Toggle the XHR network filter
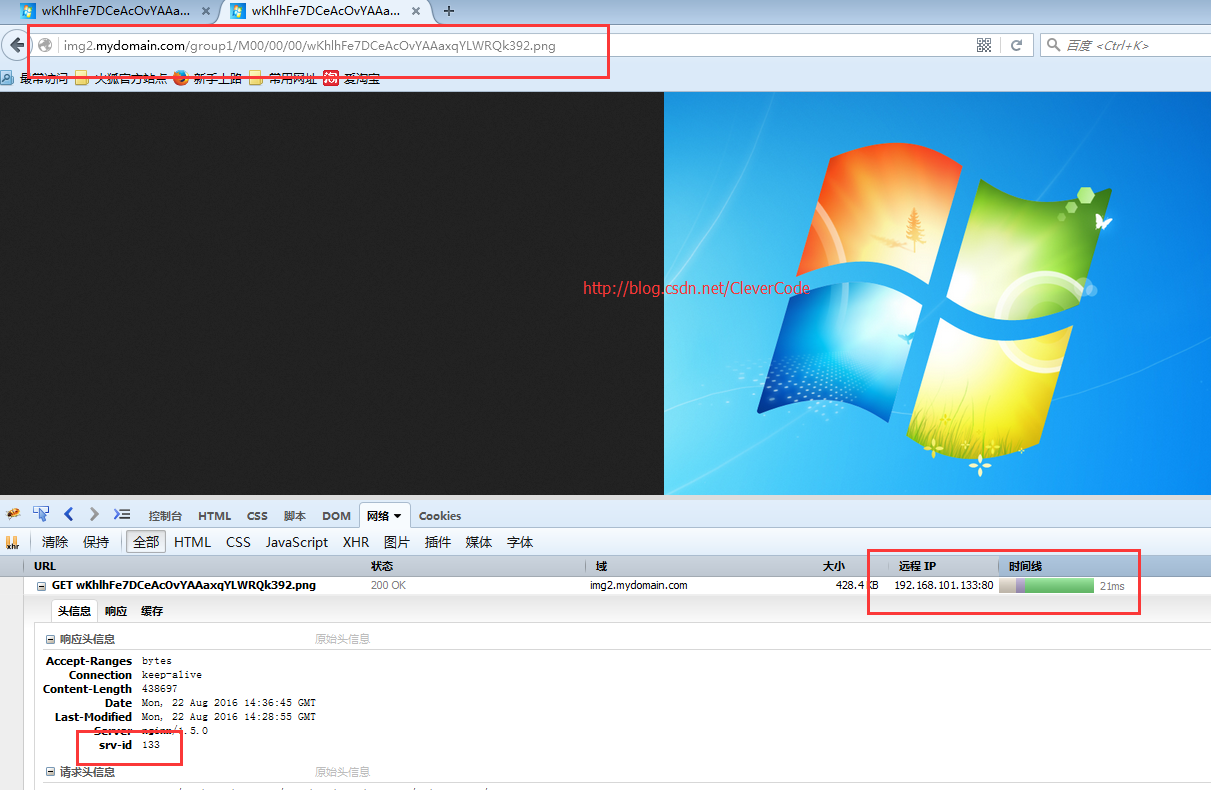1211x790 pixels. (356, 542)
